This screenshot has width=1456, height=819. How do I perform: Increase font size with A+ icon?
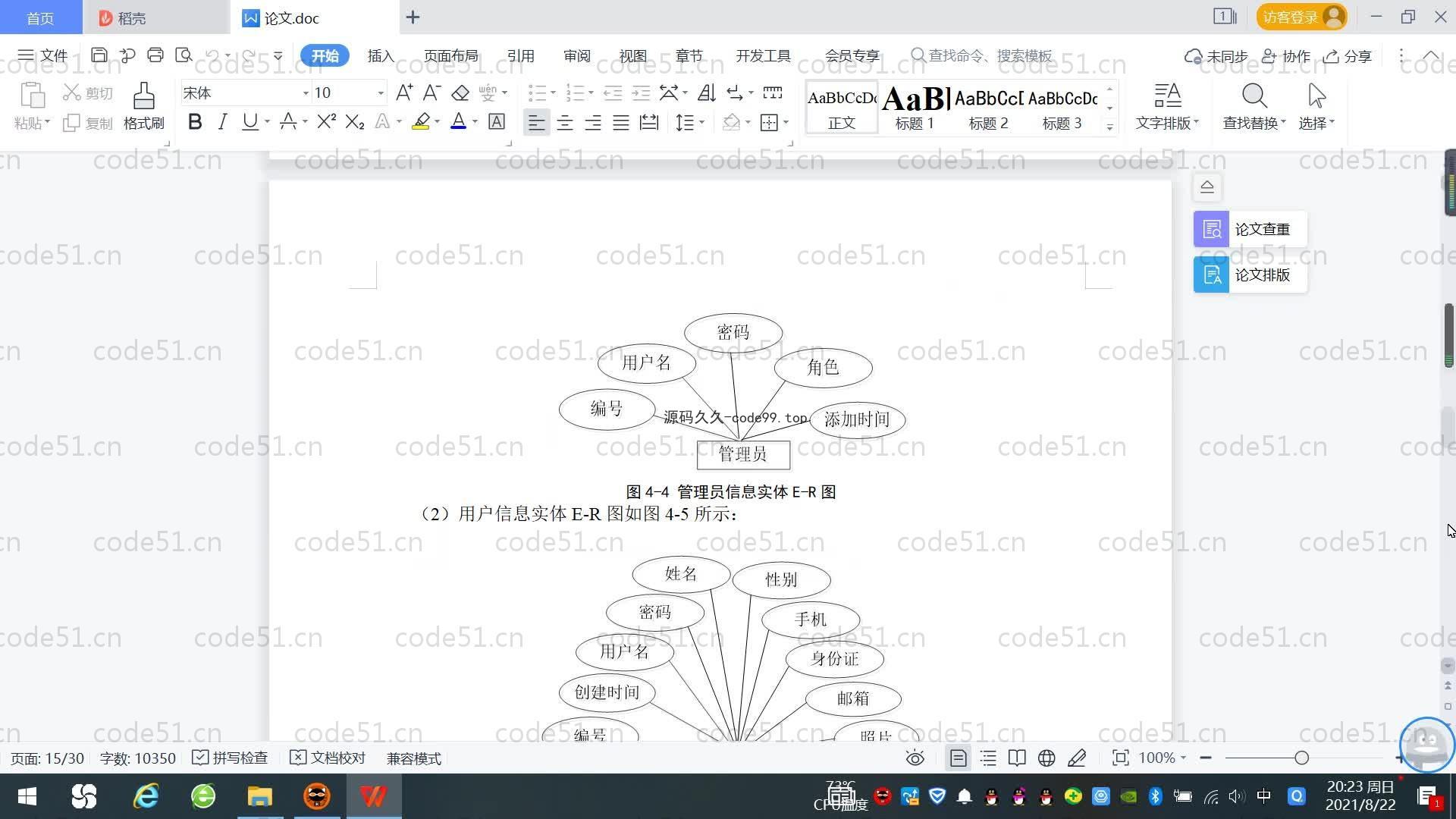coord(404,93)
